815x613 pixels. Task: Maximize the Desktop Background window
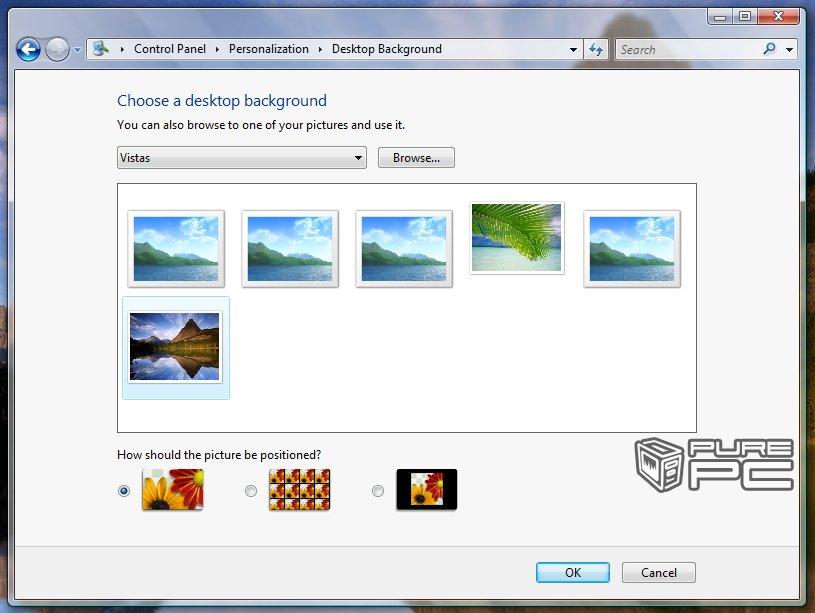(745, 17)
